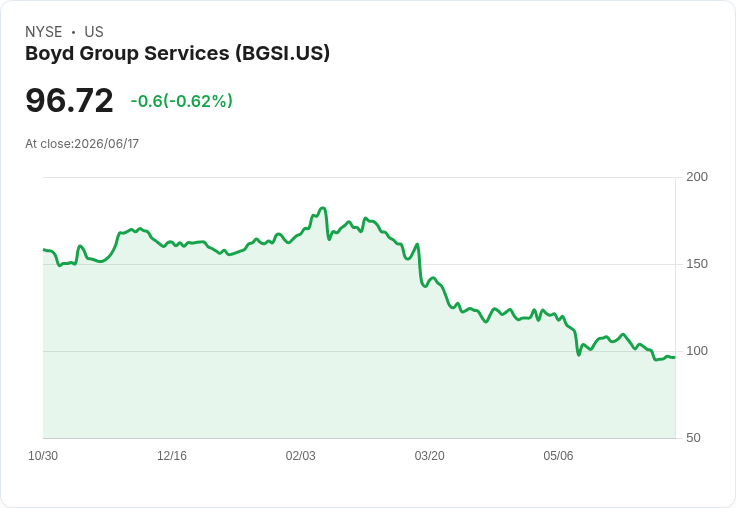Click the 02/03 date axis label
The image size is (736, 508).
pyautogui.click(x=300, y=456)
